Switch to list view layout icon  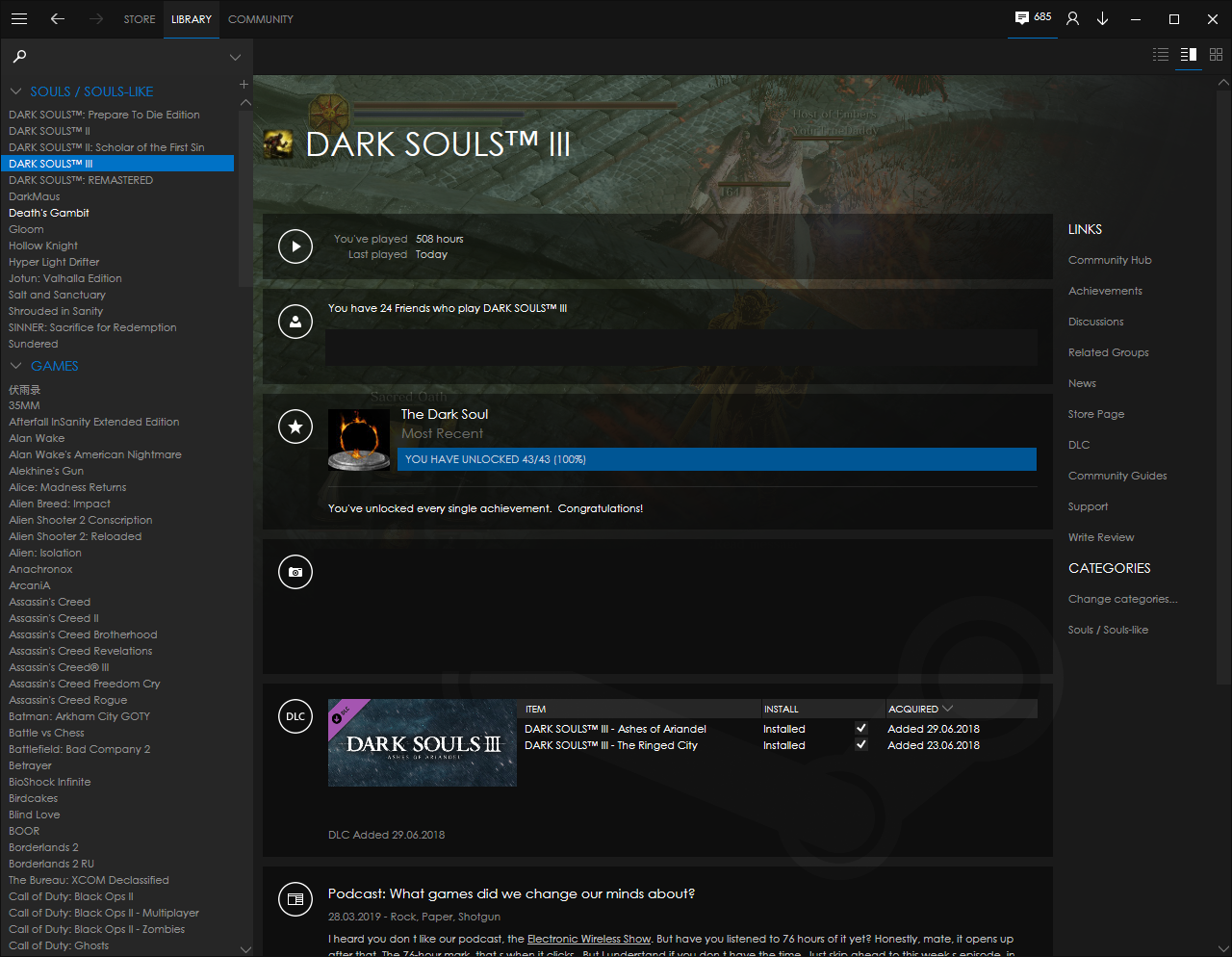coord(1161,55)
